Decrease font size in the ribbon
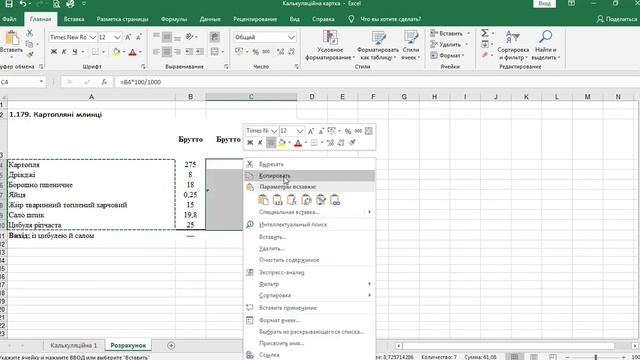This screenshot has height=360, width=640. [x=139, y=37]
